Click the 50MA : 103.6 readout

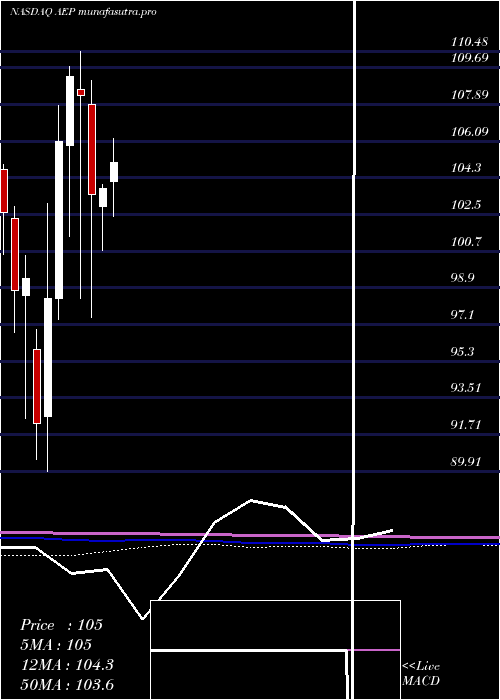tap(67, 684)
